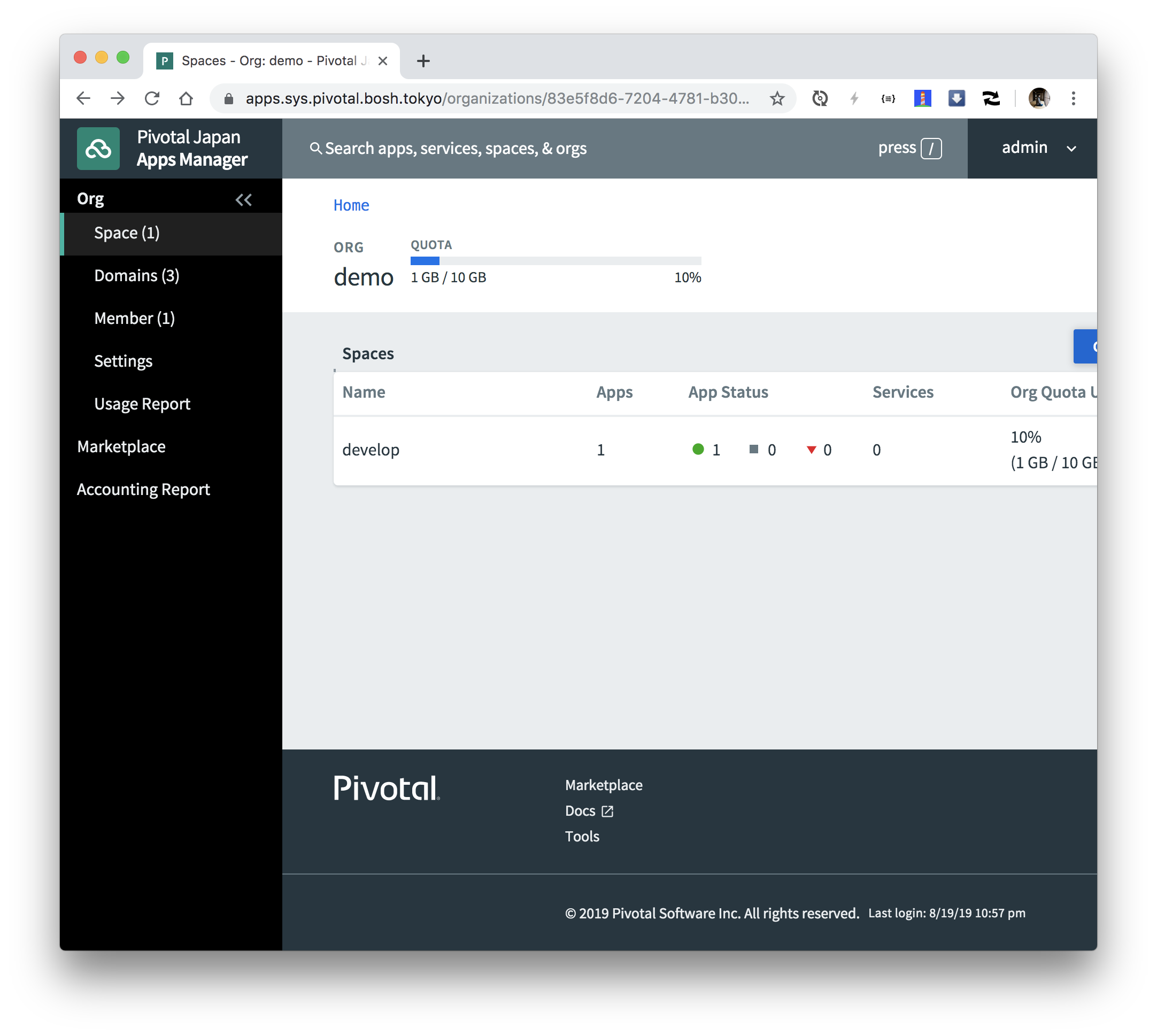Open the curly braces extension

[x=888, y=98]
